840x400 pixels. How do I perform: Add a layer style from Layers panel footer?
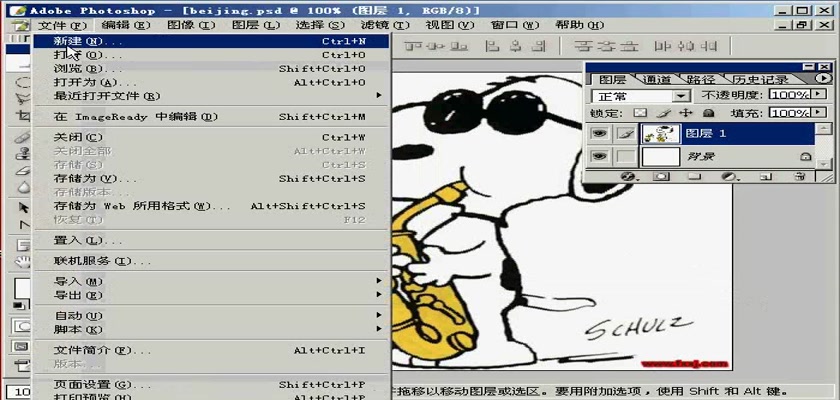click(627, 176)
